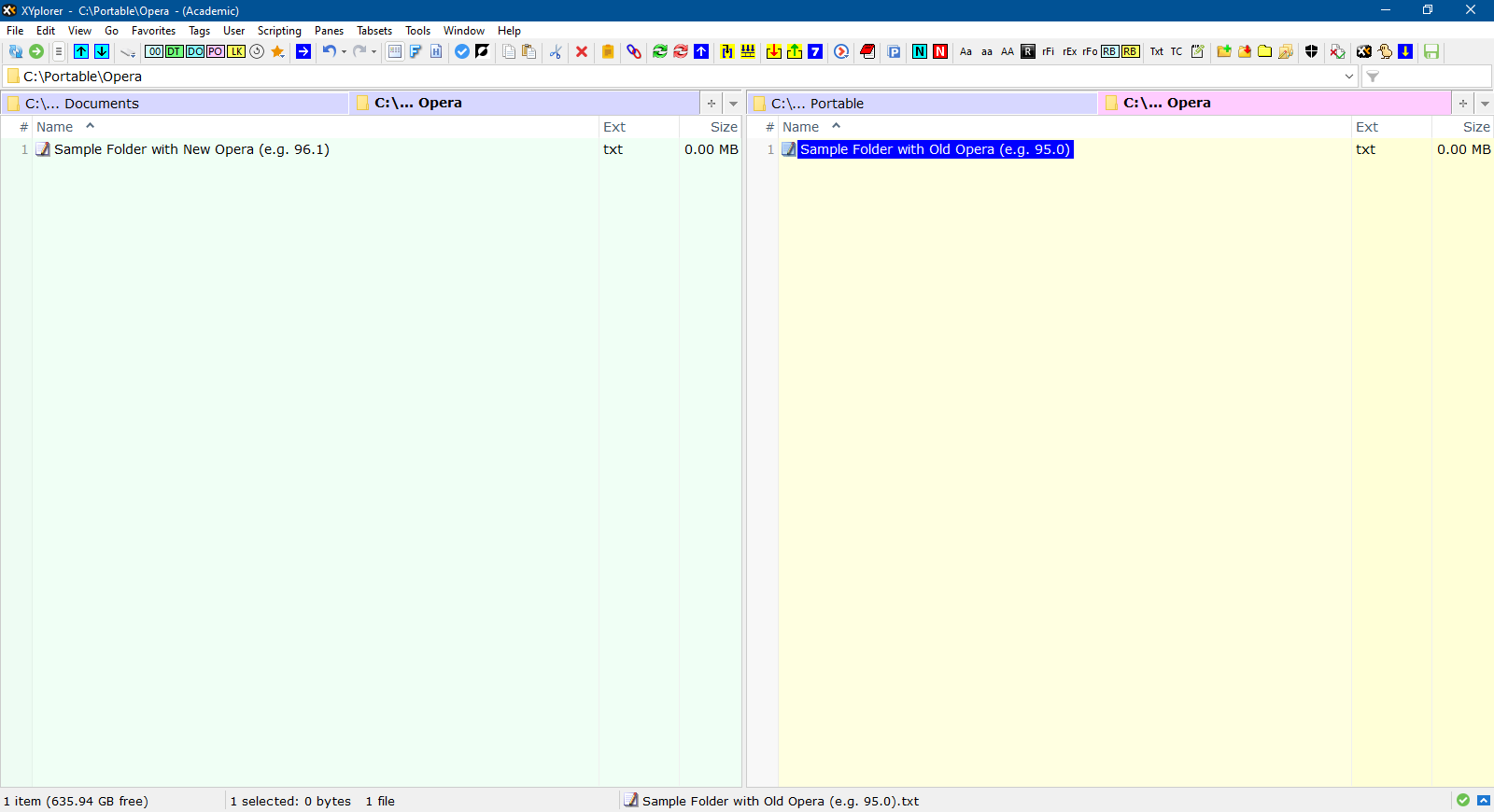Select 'Sample Folder with Old Opera (e.g. 95.0)' file

click(x=935, y=149)
